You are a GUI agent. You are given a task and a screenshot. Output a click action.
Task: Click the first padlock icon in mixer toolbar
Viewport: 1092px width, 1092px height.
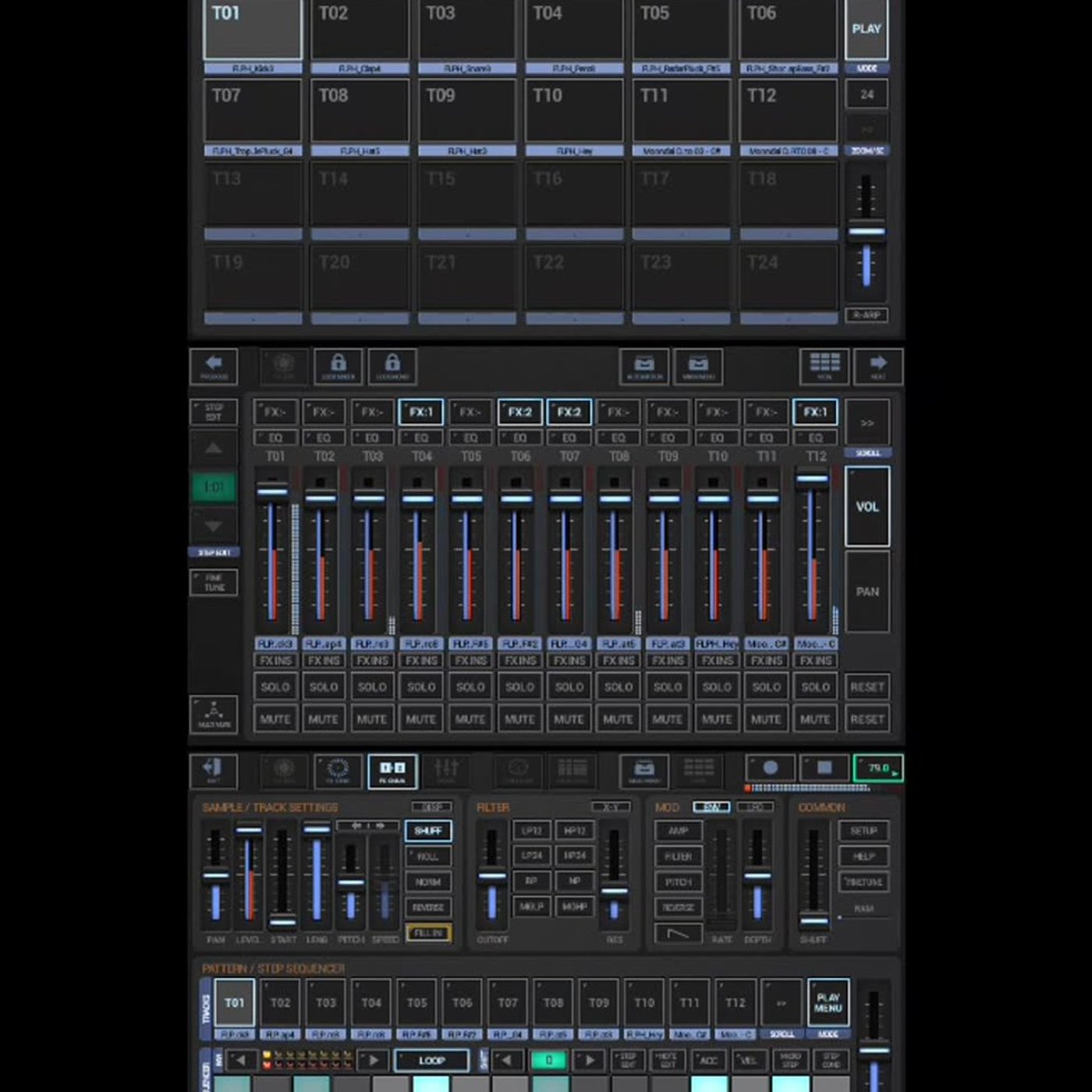(339, 366)
